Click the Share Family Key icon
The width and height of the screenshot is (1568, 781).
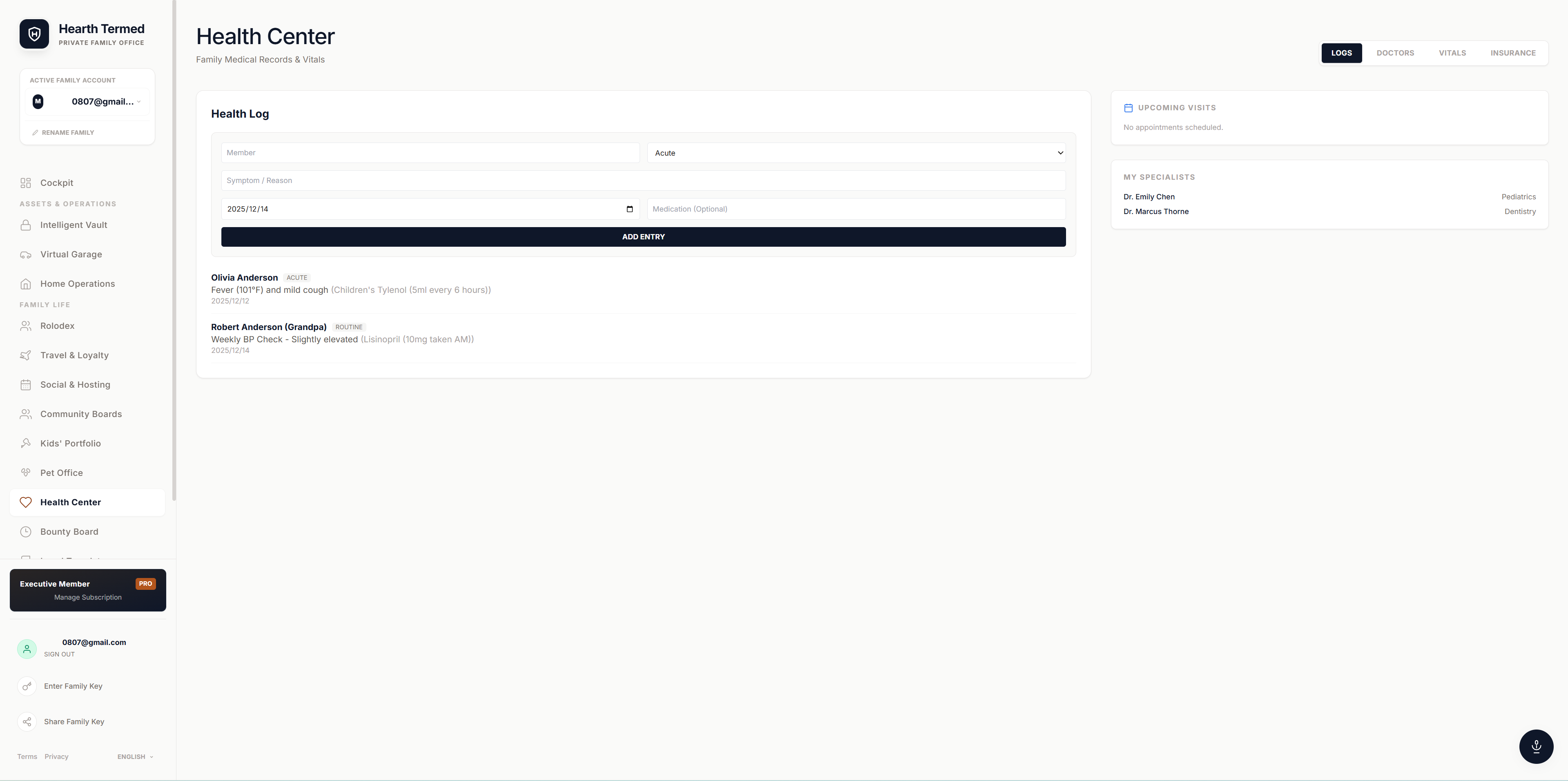click(x=27, y=721)
